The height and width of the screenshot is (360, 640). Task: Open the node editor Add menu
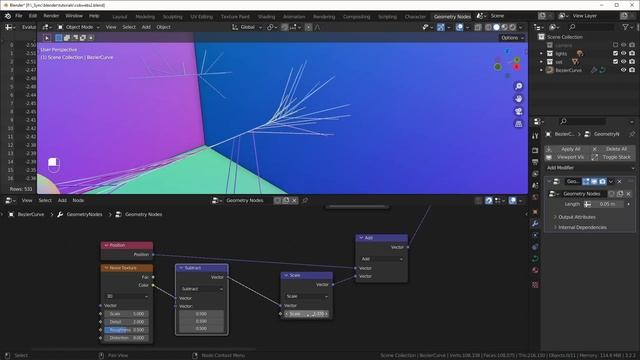(x=62, y=200)
